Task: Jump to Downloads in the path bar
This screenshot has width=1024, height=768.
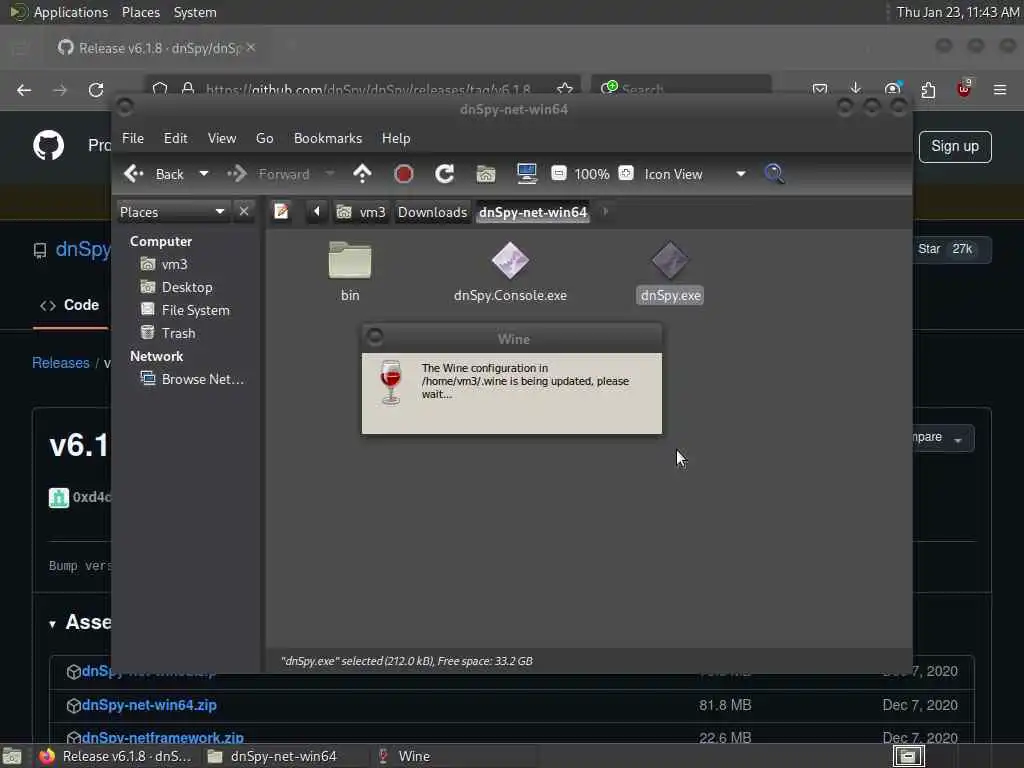Action: pyautogui.click(x=432, y=212)
